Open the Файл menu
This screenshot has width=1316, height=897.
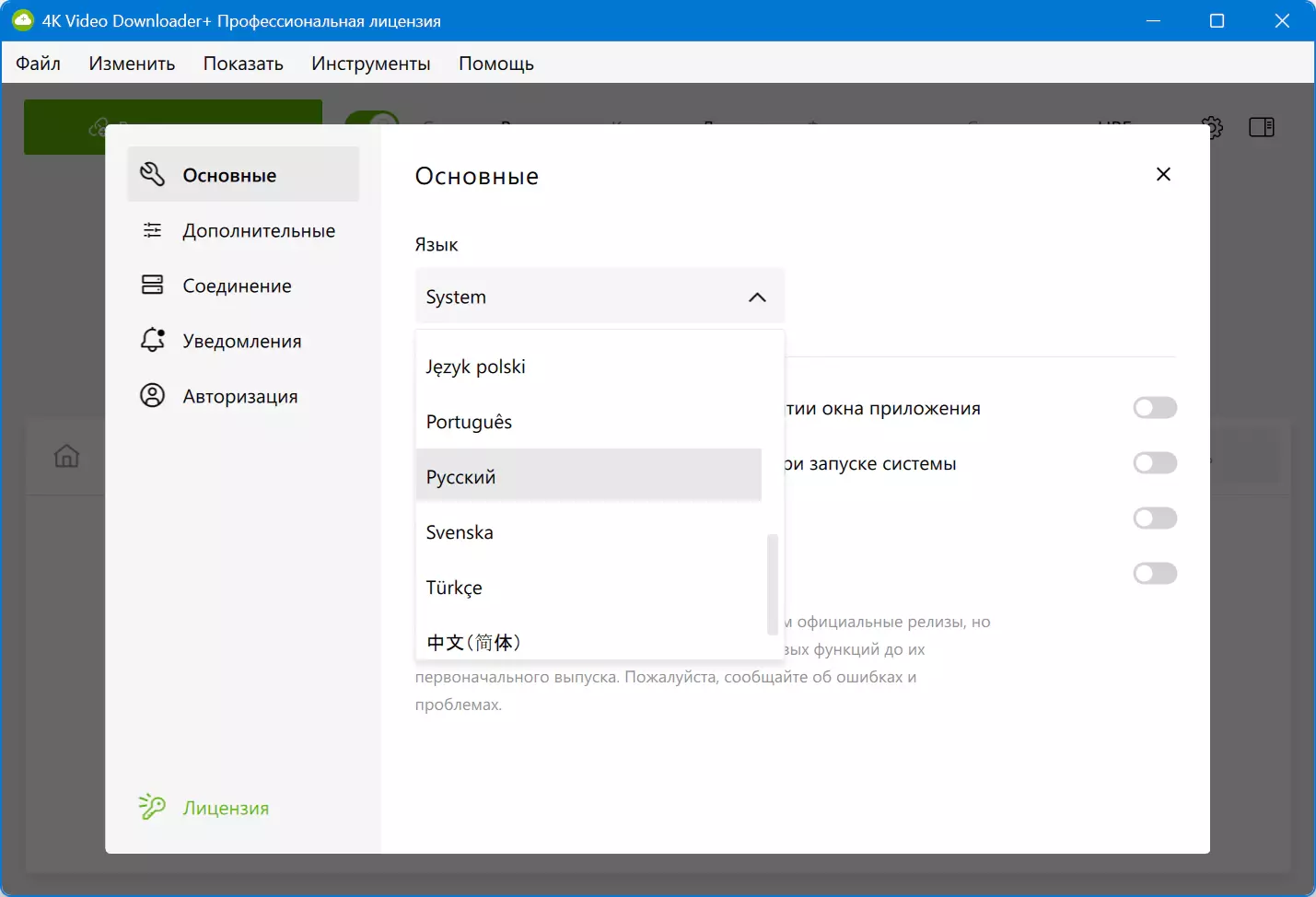(x=38, y=64)
